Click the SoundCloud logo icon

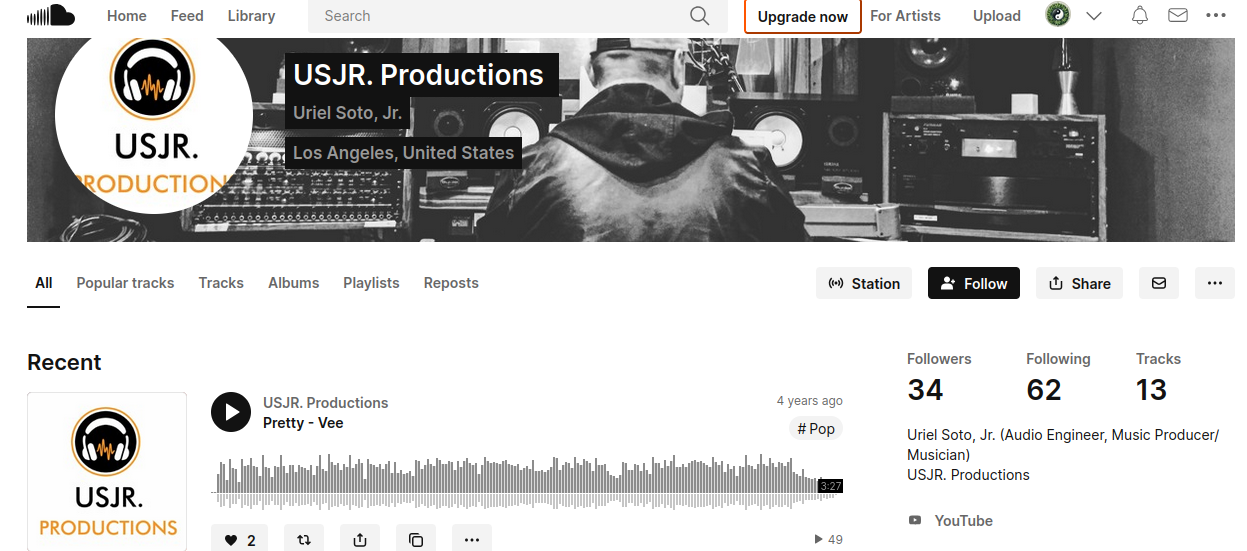(x=51, y=15)
